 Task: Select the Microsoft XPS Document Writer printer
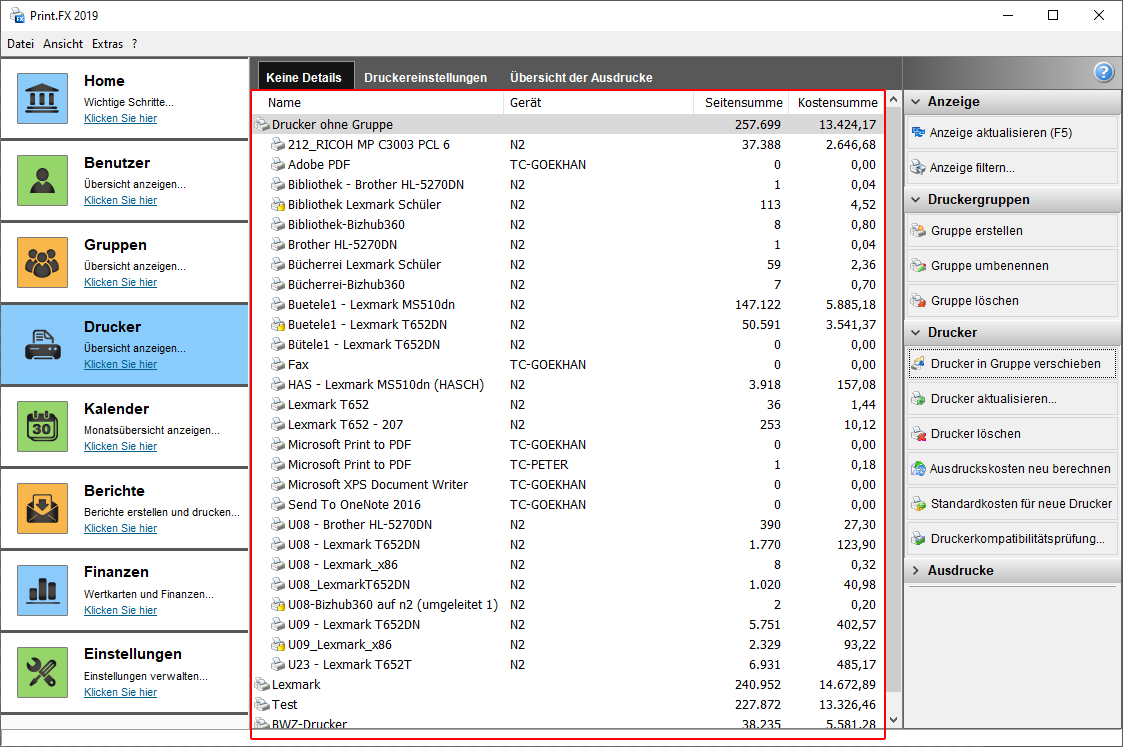pos(569,485)
